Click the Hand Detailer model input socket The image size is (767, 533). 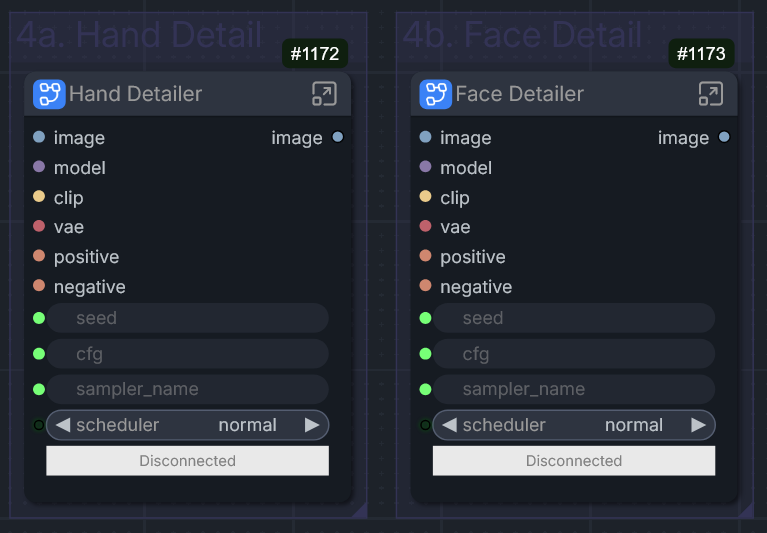click(x=39, y=167)
